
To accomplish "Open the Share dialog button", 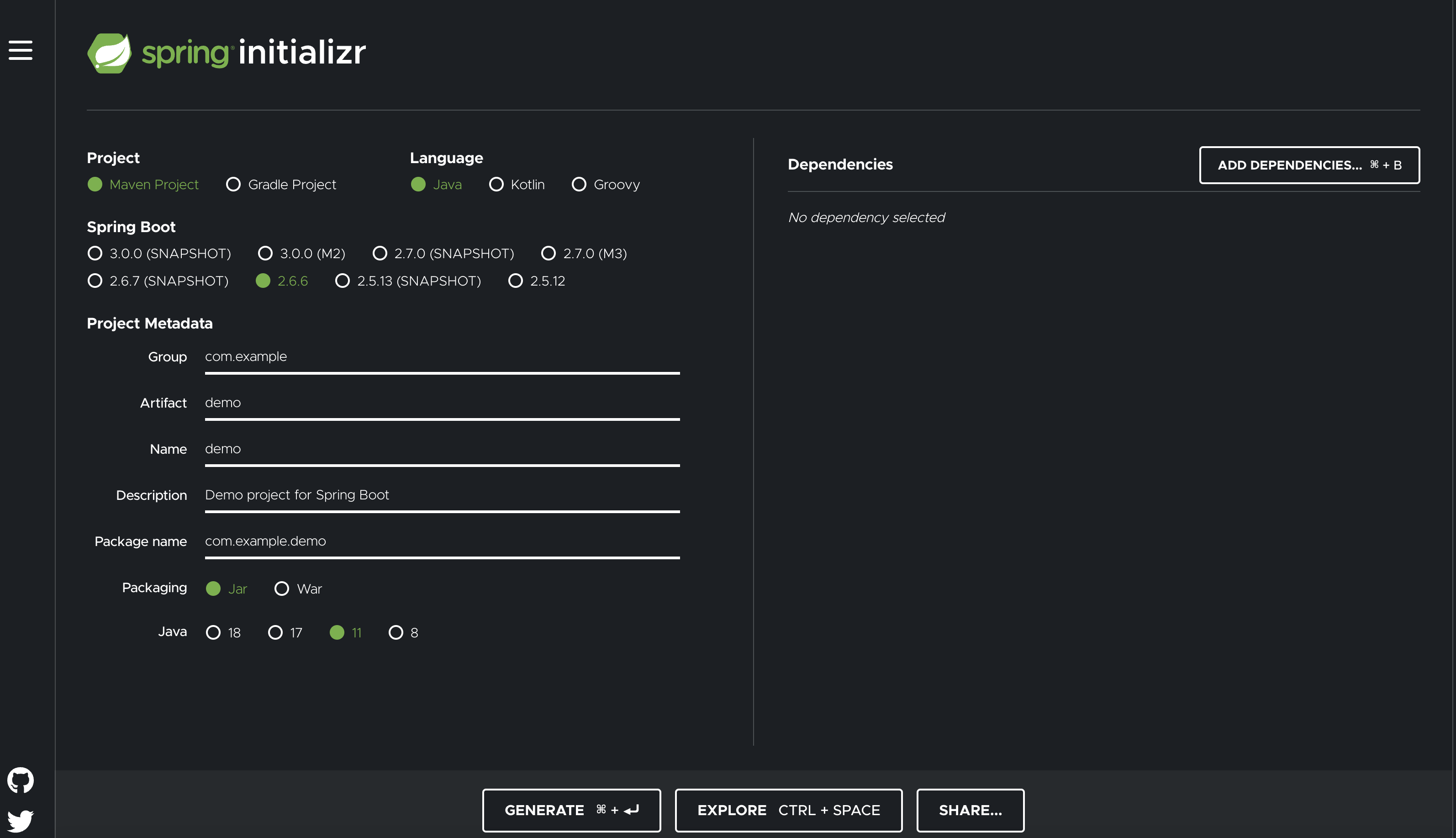I will pos(970,811).
